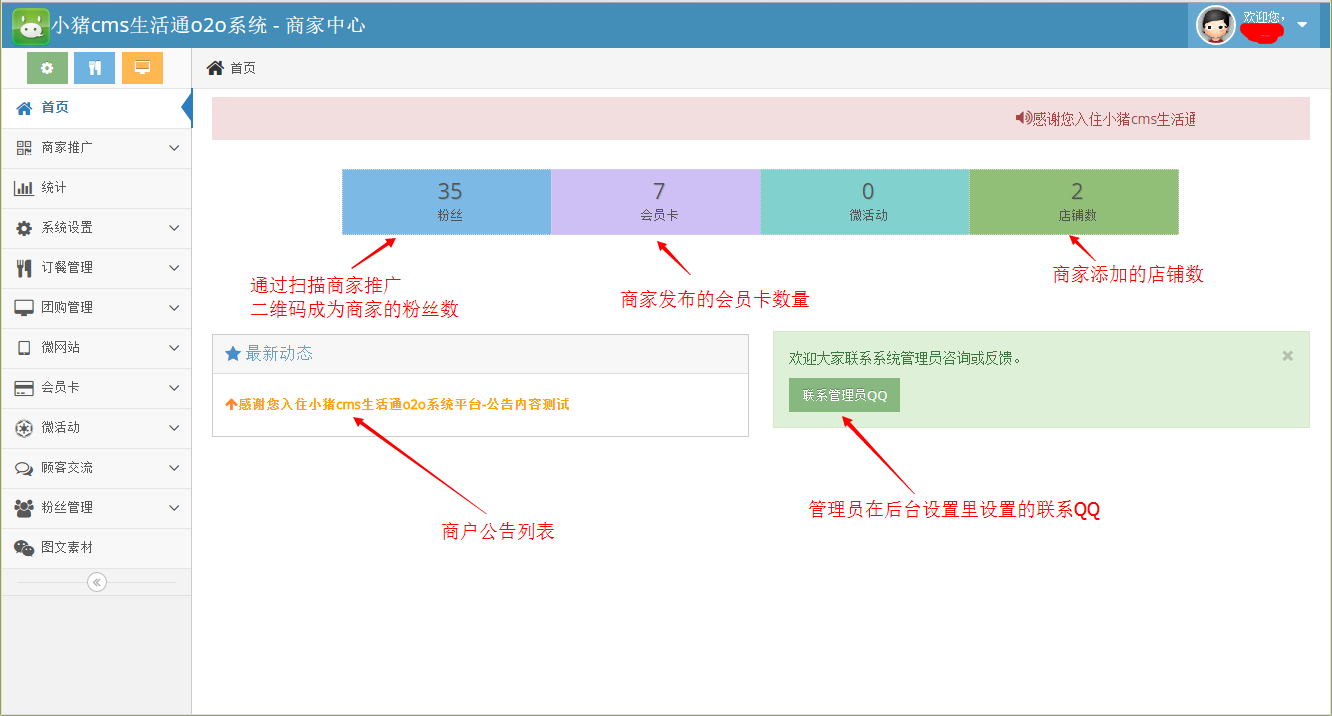Click the orange monitor shortcut button
This screenshot has width=1332, height=716.
(x=142, y=68)
